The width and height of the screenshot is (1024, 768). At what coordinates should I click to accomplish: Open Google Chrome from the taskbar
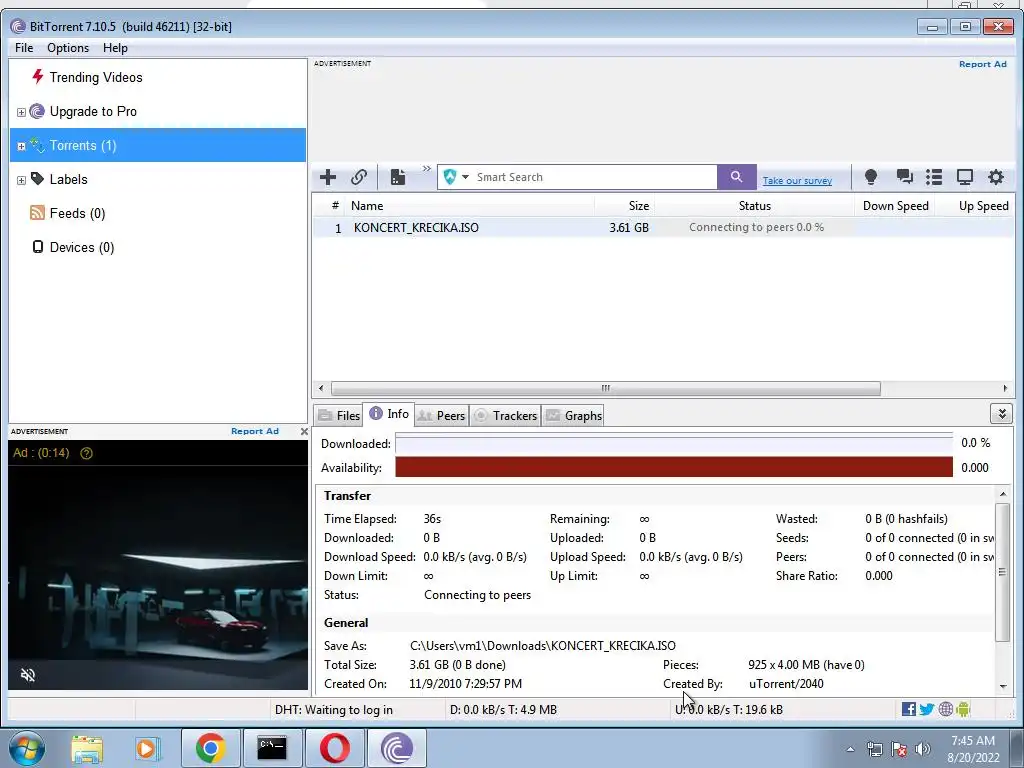[x=210, y=748]
